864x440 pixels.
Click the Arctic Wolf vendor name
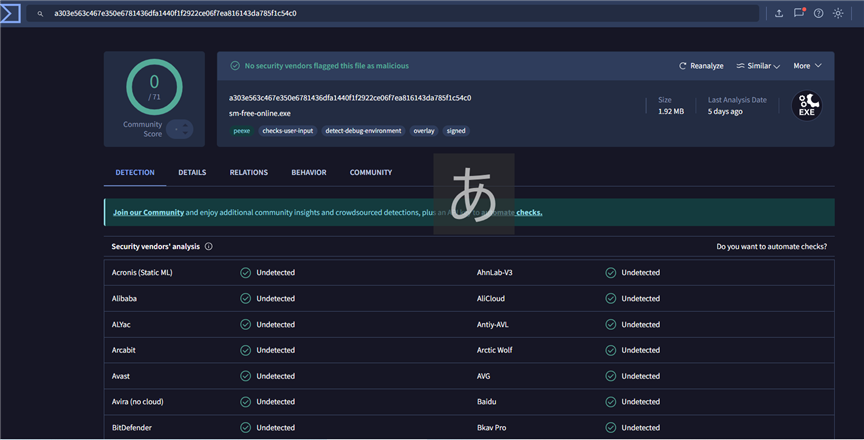[x=494, y=350]
